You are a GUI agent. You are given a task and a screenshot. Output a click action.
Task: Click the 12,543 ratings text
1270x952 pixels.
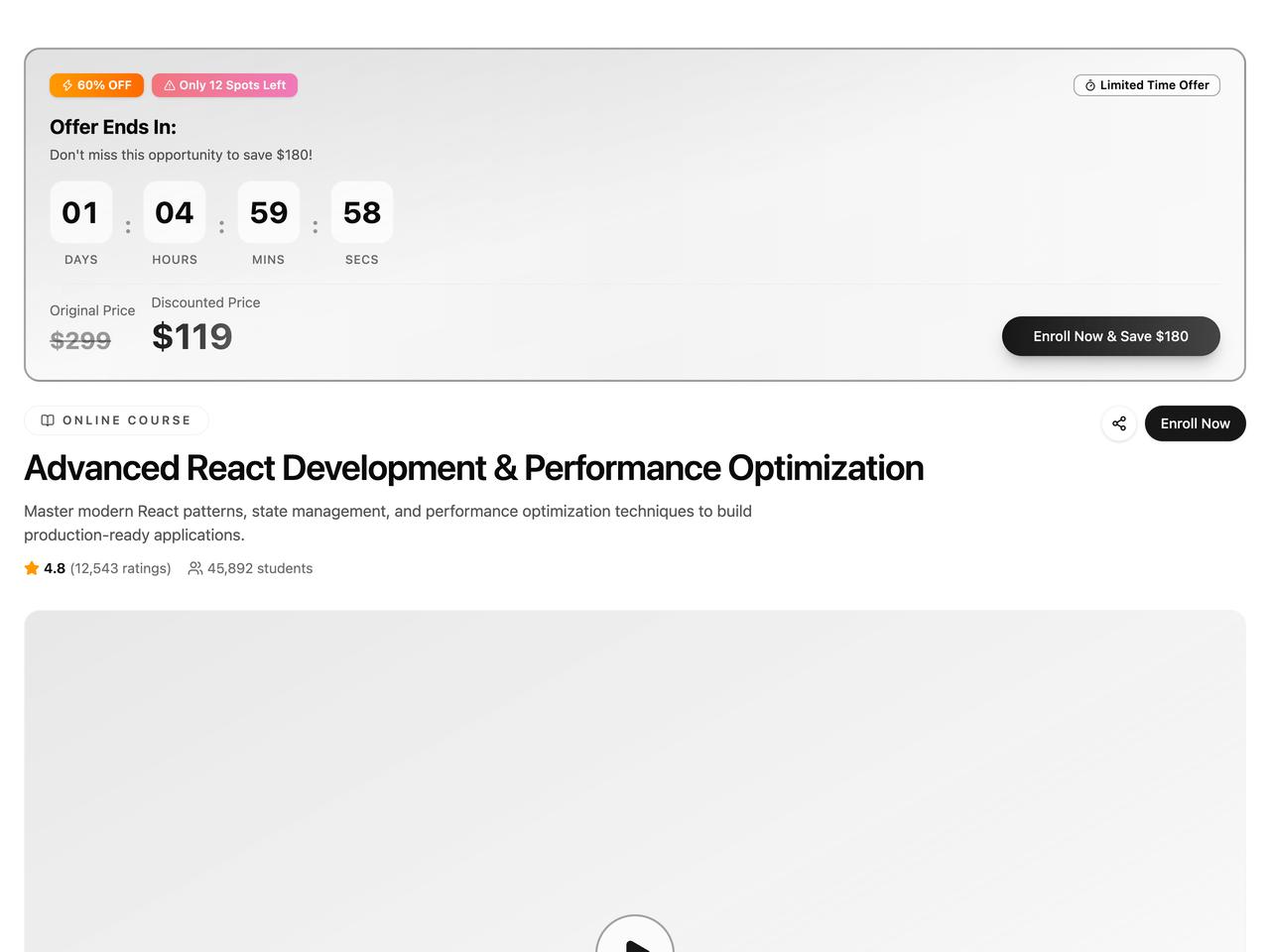(x=120, y=568)
